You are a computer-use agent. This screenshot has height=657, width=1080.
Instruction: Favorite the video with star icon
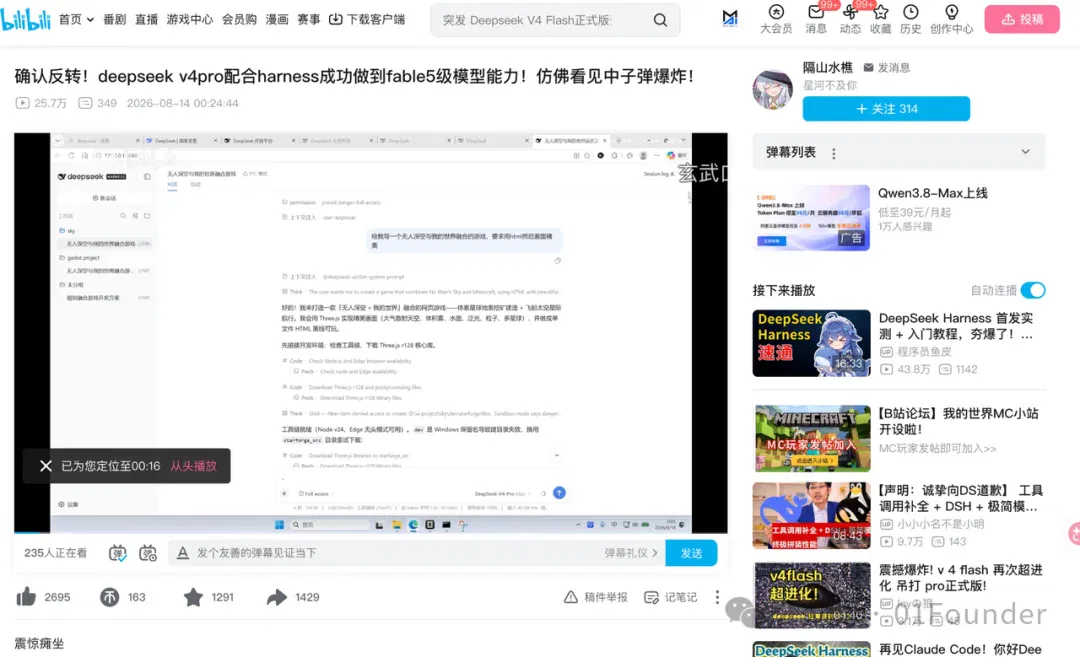pos(194,597)
